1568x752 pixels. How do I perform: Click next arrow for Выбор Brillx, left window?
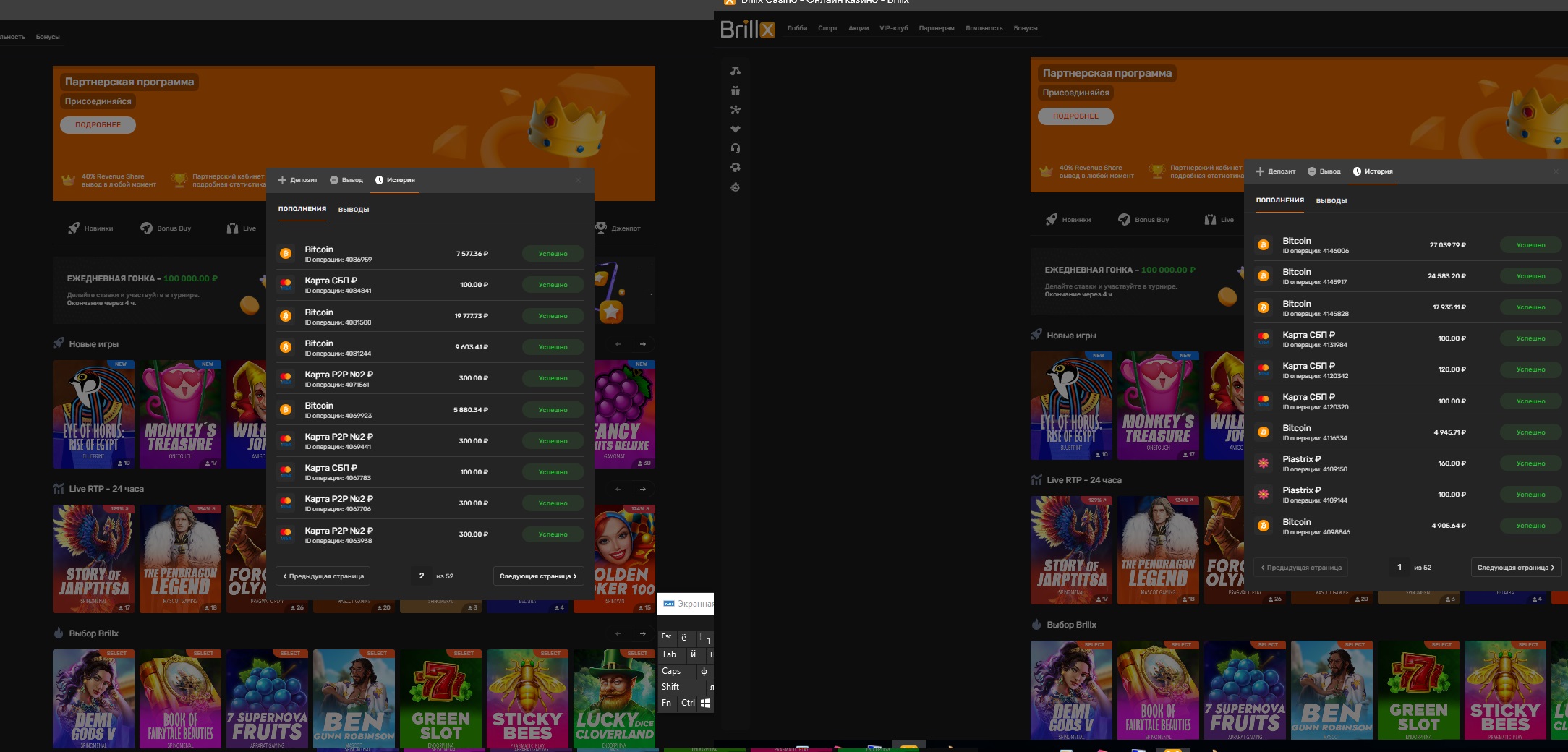pyautogui.click(x=643, y=633)
